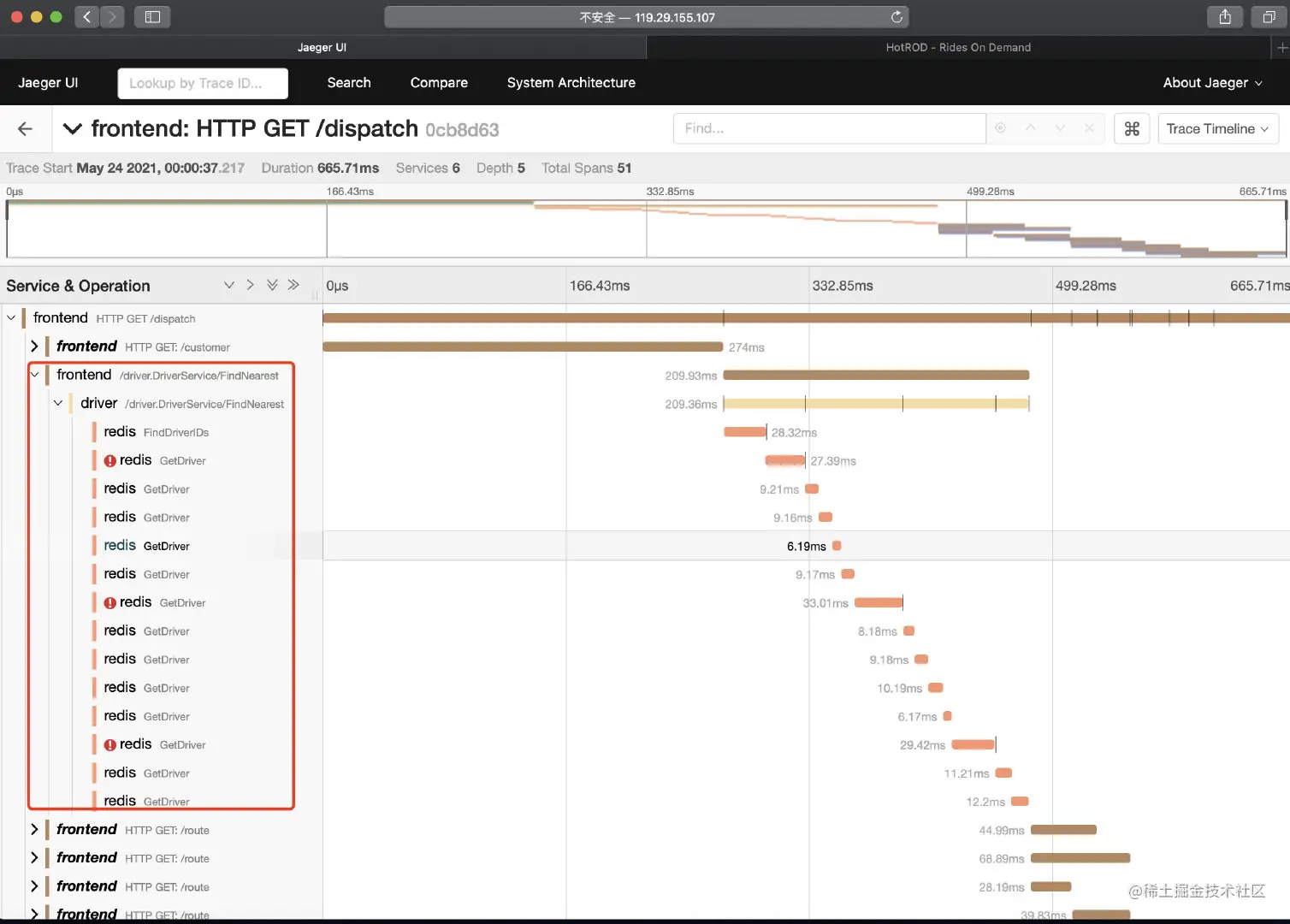1290x924 pixels.
Task: Click the 33.01ms redis GetDriver bar
Action: (879, 602)
